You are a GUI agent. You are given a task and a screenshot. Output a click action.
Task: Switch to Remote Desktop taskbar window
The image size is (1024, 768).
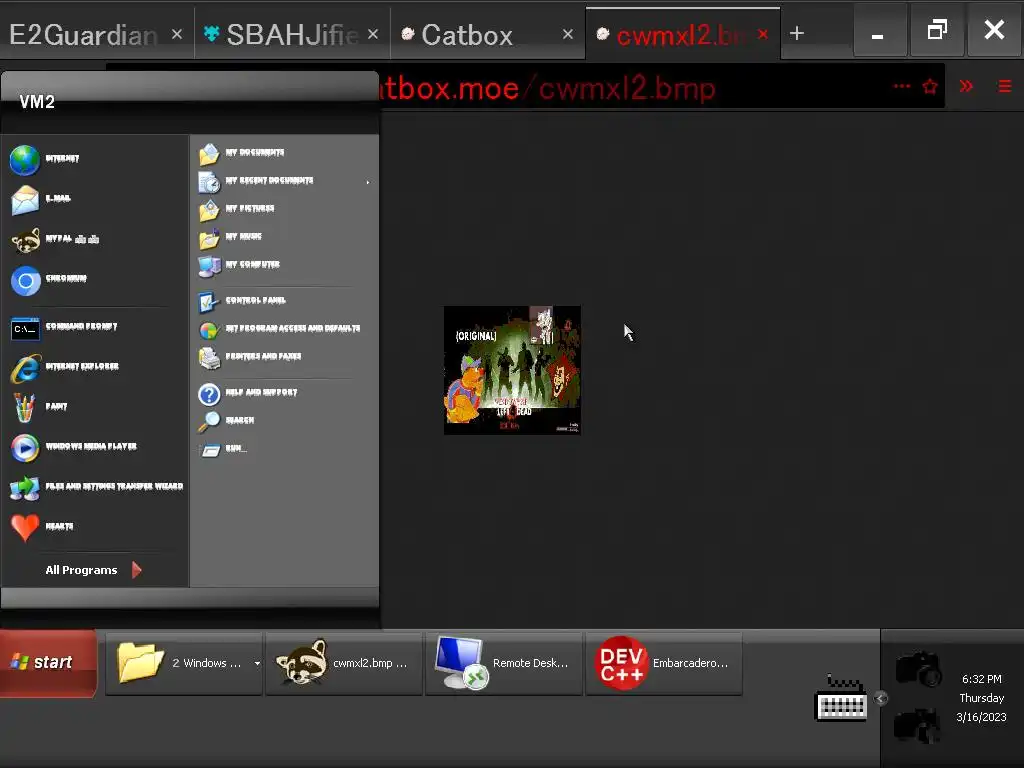point(504,664)
